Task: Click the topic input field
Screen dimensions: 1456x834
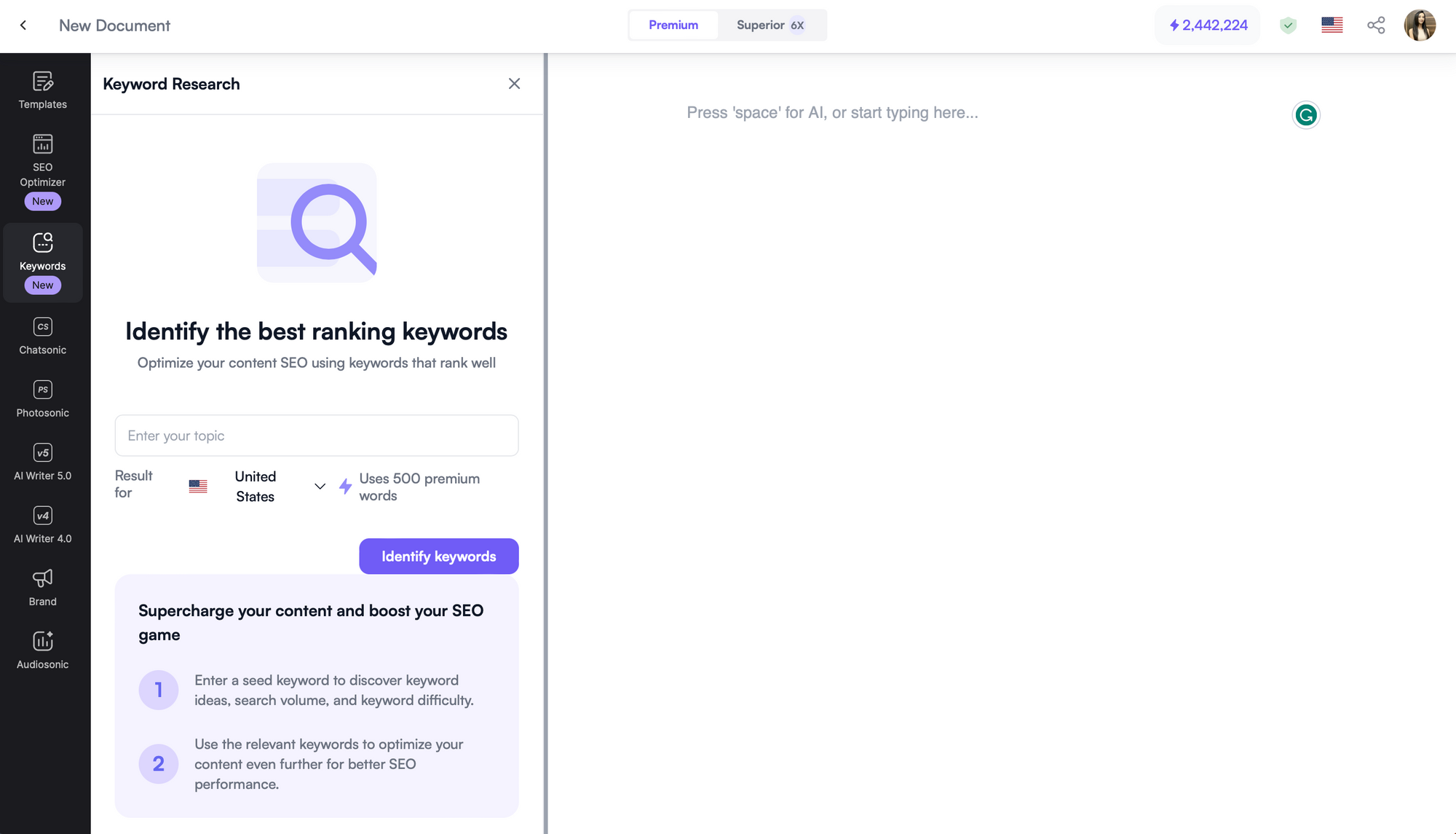Action: pos(317,435)
